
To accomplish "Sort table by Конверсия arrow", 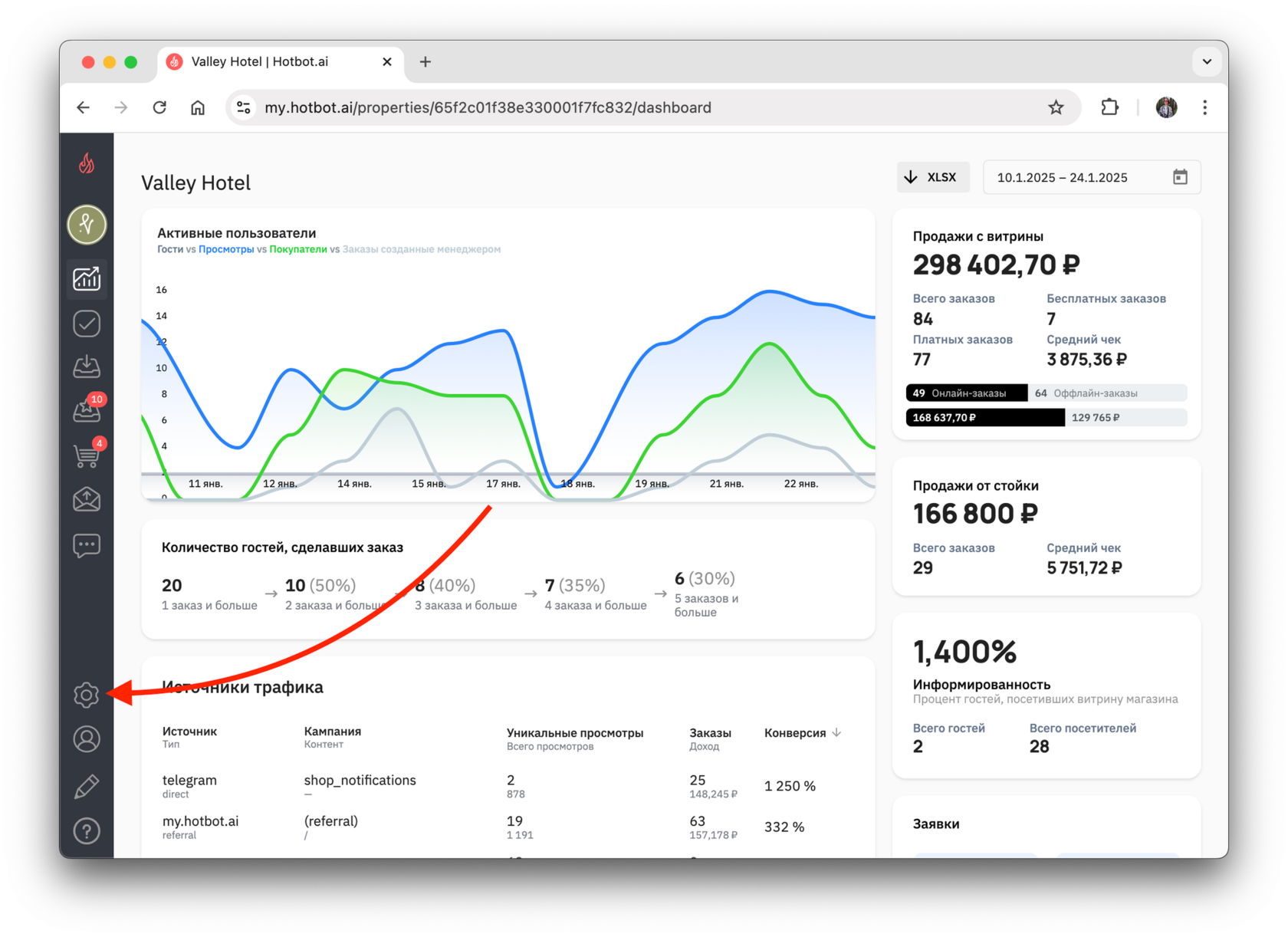I will click(x=837, y=733).
